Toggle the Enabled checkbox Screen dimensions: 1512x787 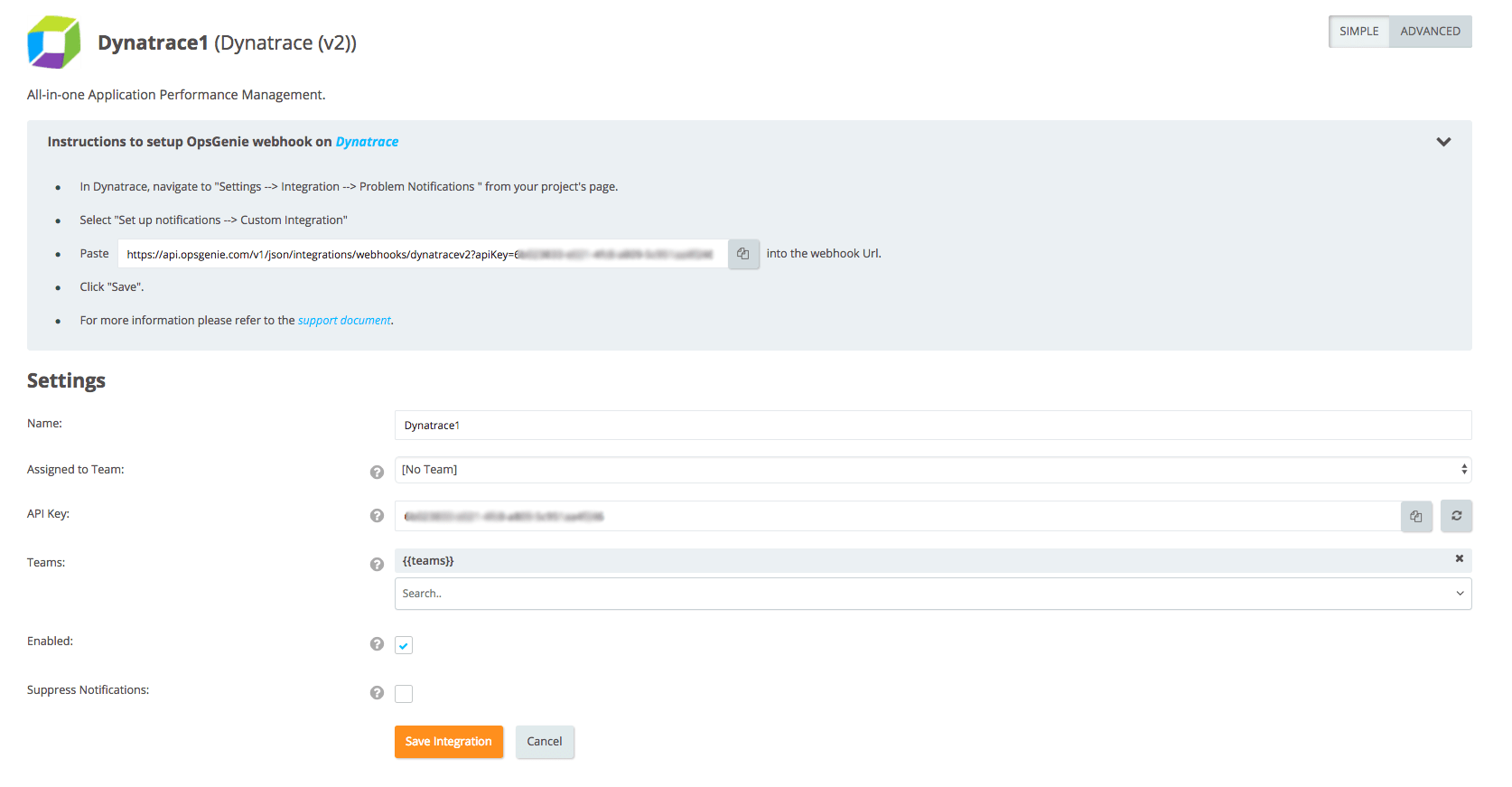(x=404, y=645)
